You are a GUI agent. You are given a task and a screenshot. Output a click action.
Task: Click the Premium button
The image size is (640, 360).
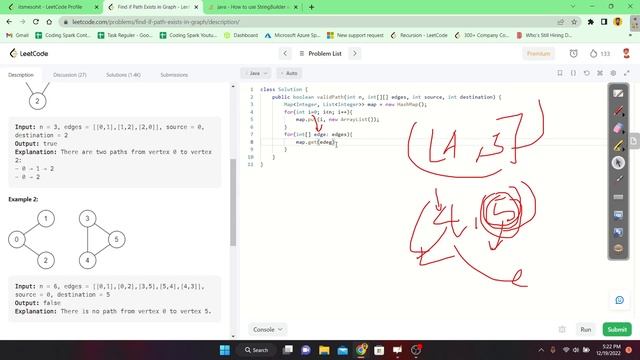pos(538,53)
